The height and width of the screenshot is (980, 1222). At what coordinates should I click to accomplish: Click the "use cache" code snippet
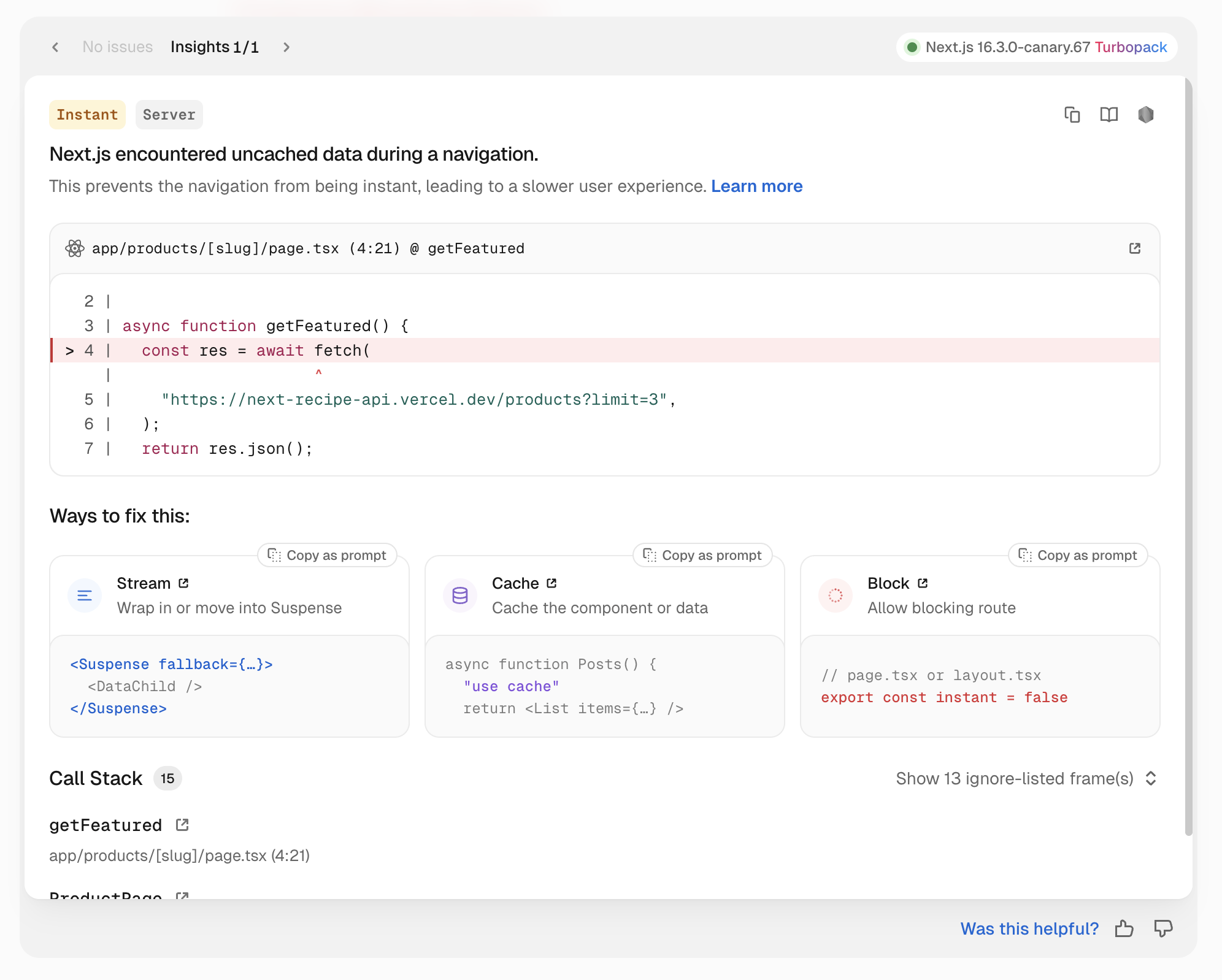click(512, 686)
